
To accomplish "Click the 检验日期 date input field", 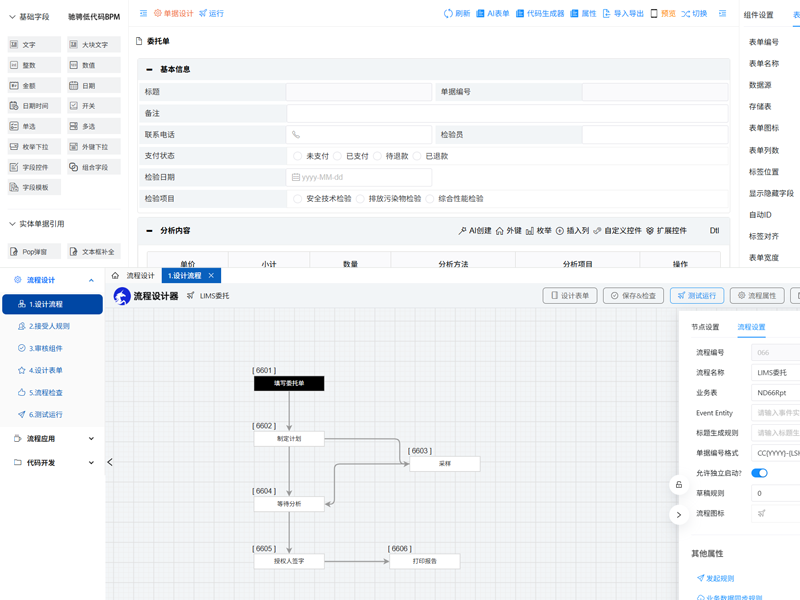I will click(x=360, y=177).
